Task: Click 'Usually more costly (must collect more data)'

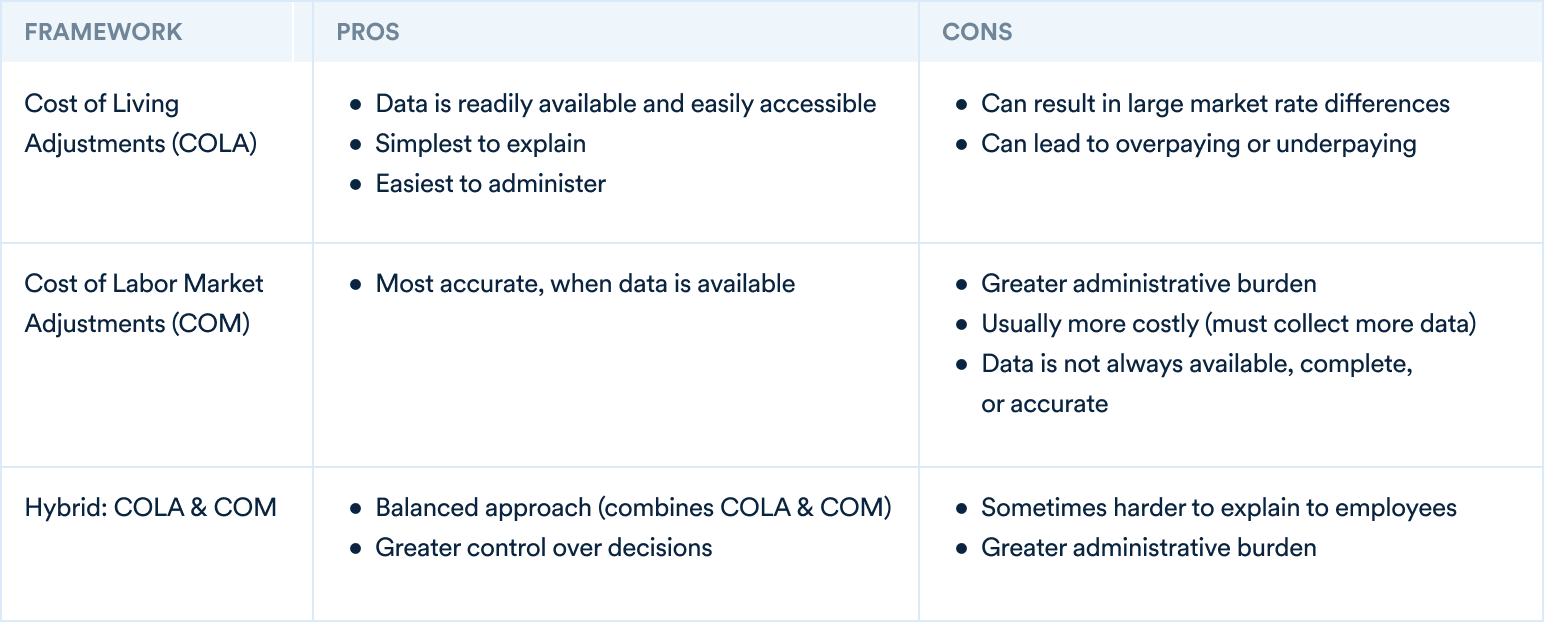Action: [1229, 324]
